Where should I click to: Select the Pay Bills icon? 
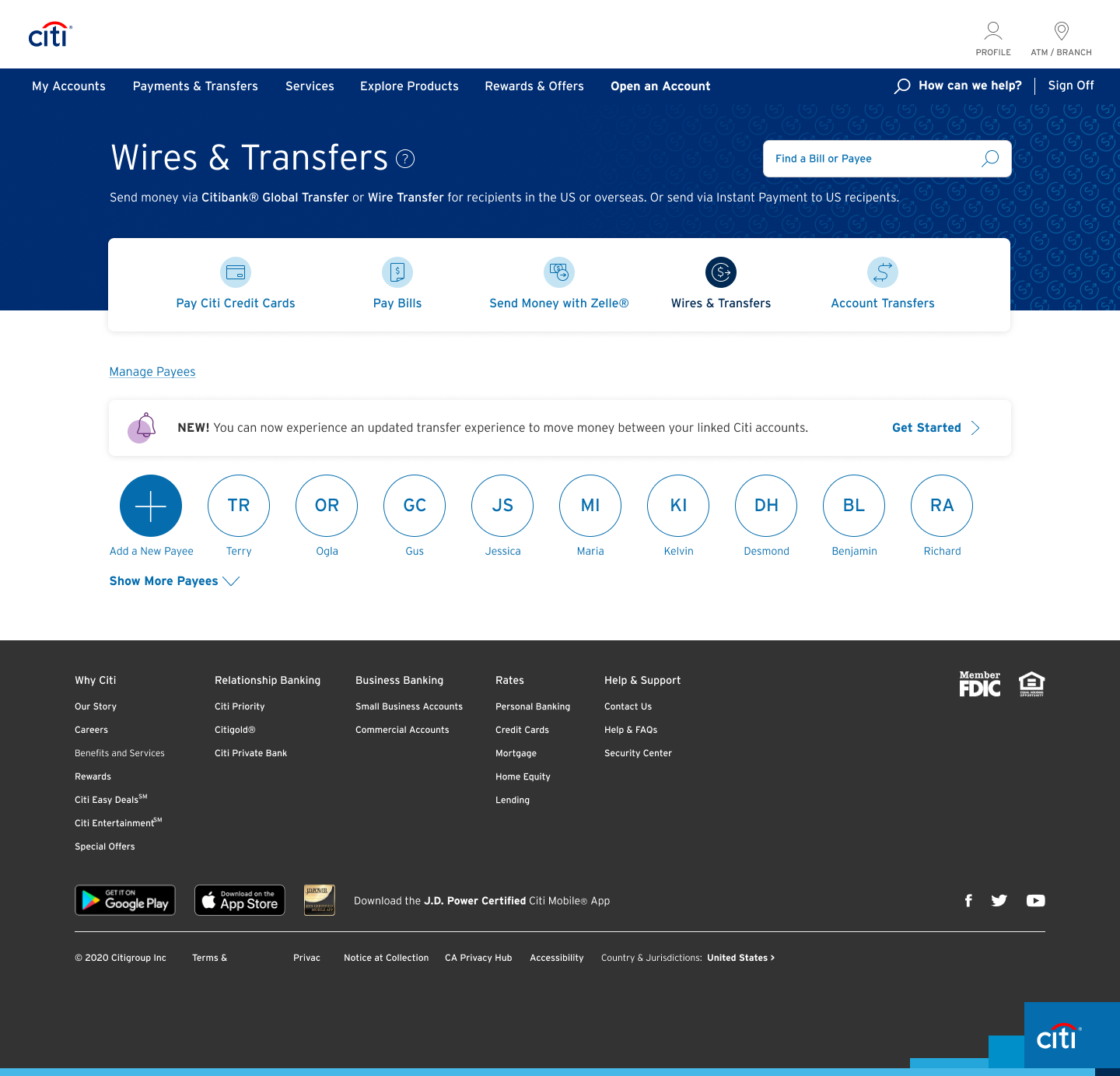pyautogui.click(x=397, y=272)
